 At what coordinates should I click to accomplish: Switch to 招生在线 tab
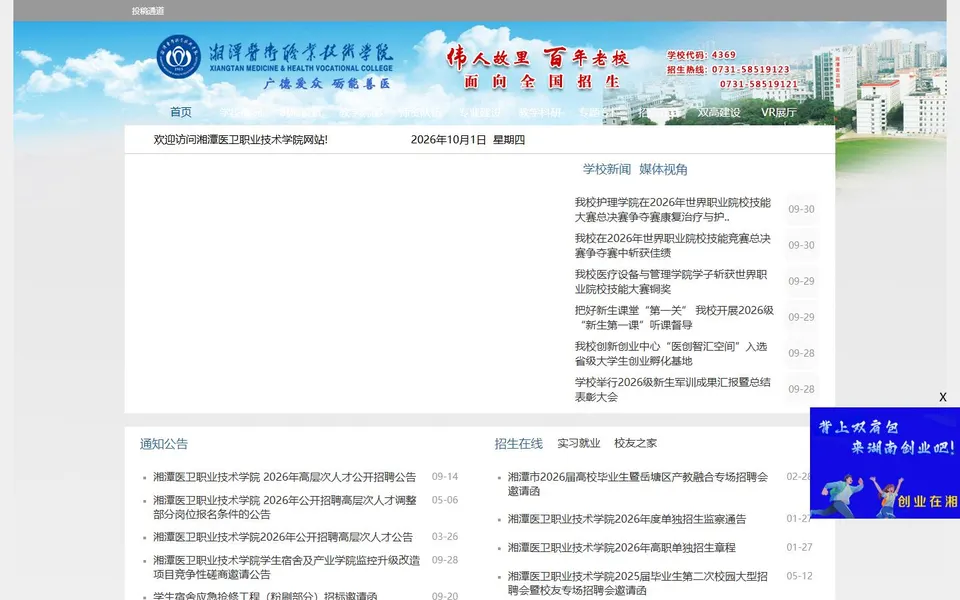coord(519,444)
